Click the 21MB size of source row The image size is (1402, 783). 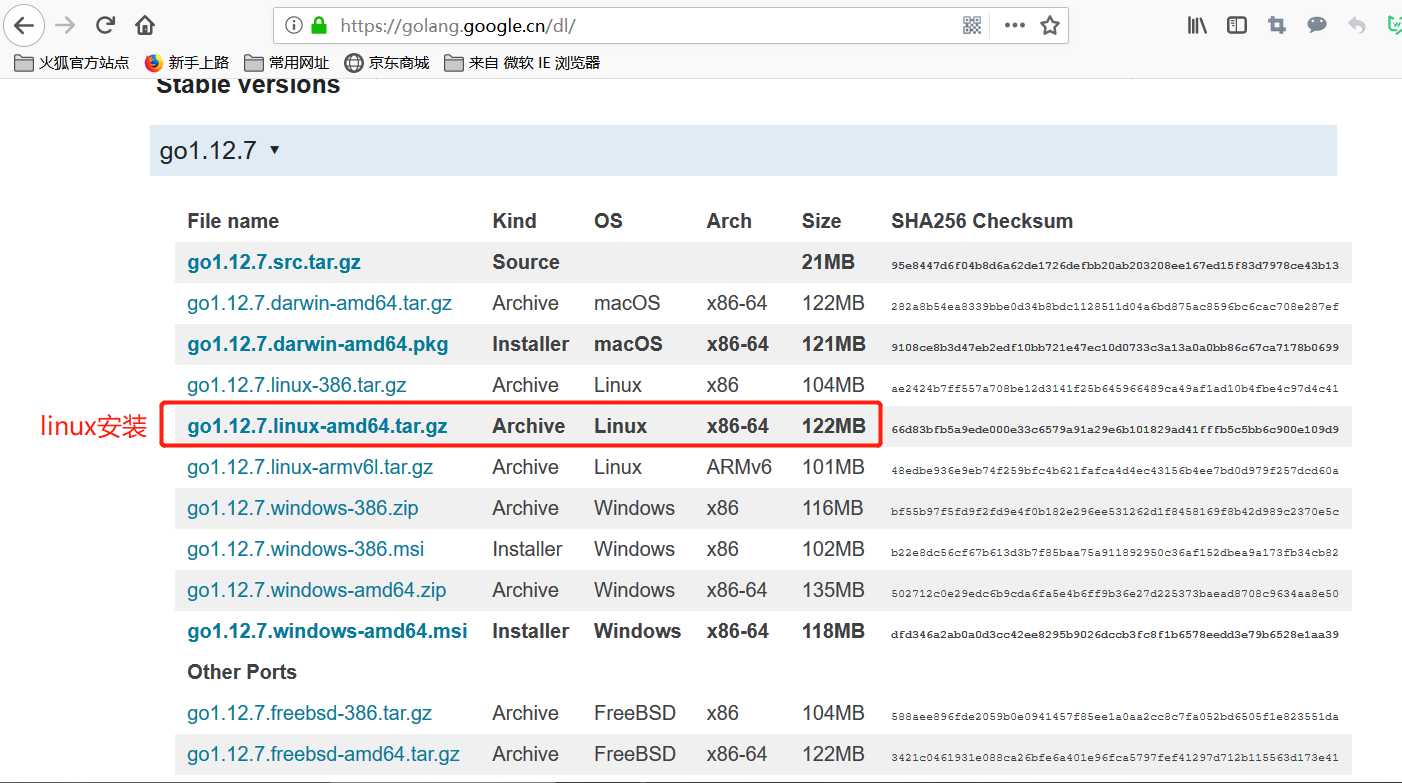click(x=828, y=262)
